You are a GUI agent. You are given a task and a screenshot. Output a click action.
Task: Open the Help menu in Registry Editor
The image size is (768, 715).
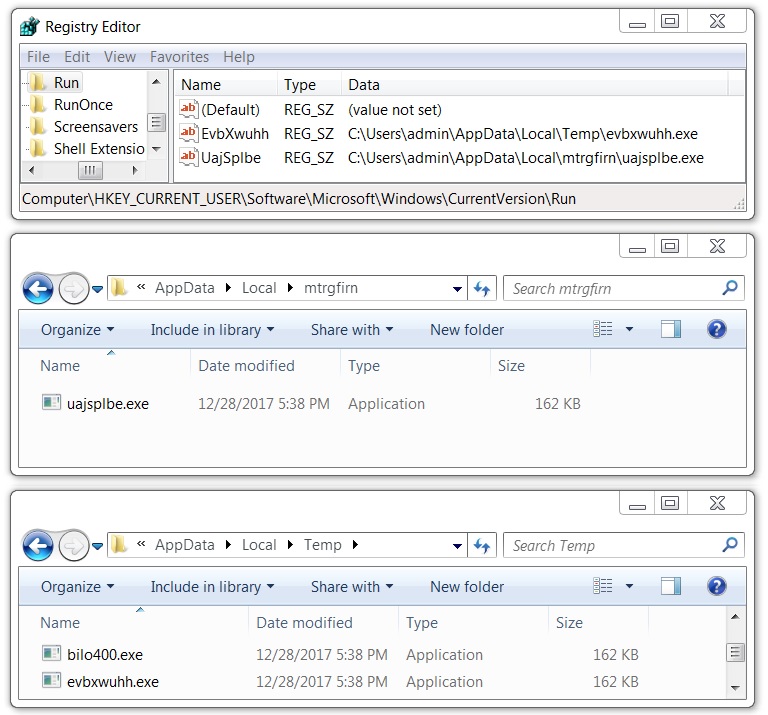[239, 57]
